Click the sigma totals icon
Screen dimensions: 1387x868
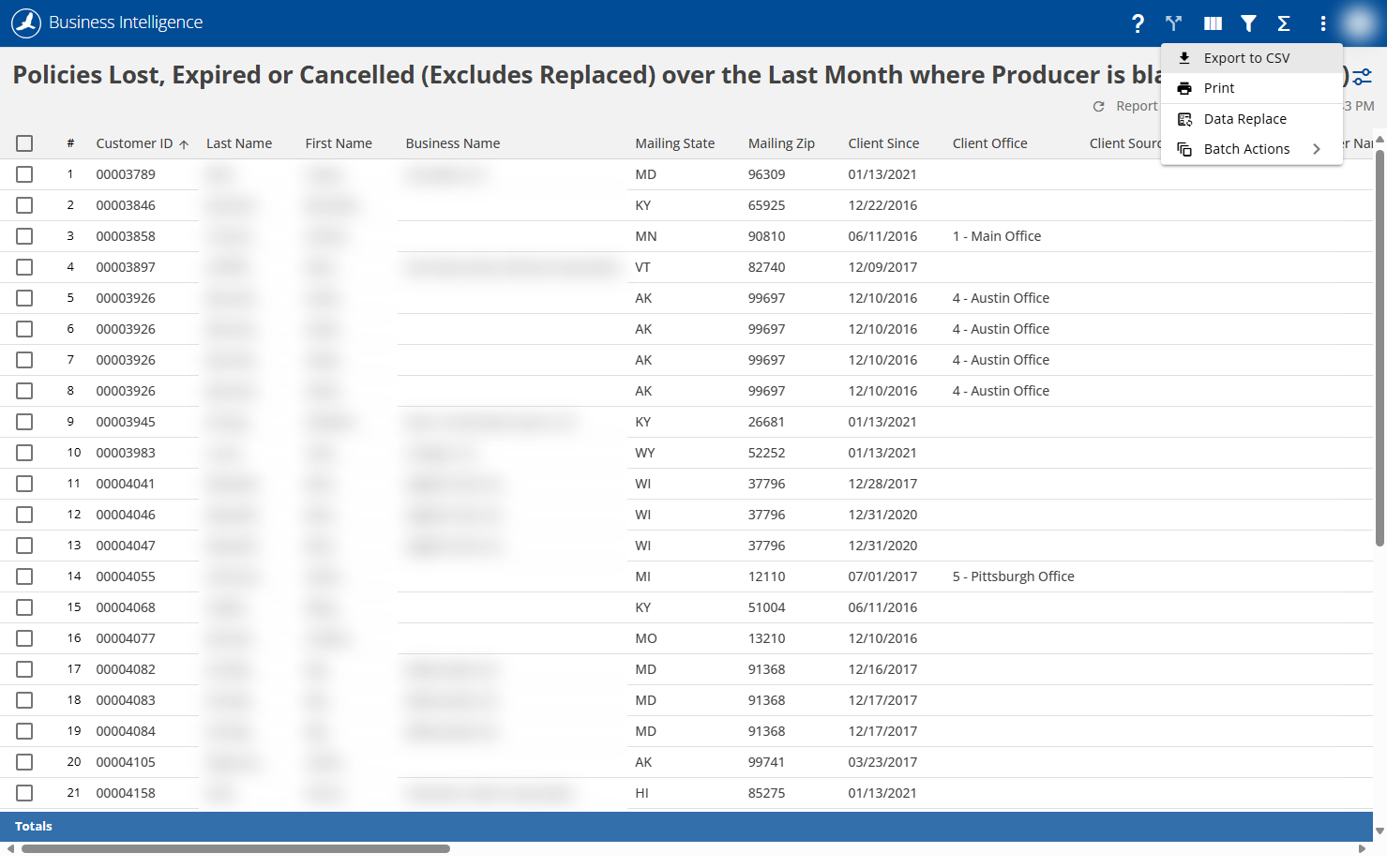pyautogui.click(x=1284, y=23)
